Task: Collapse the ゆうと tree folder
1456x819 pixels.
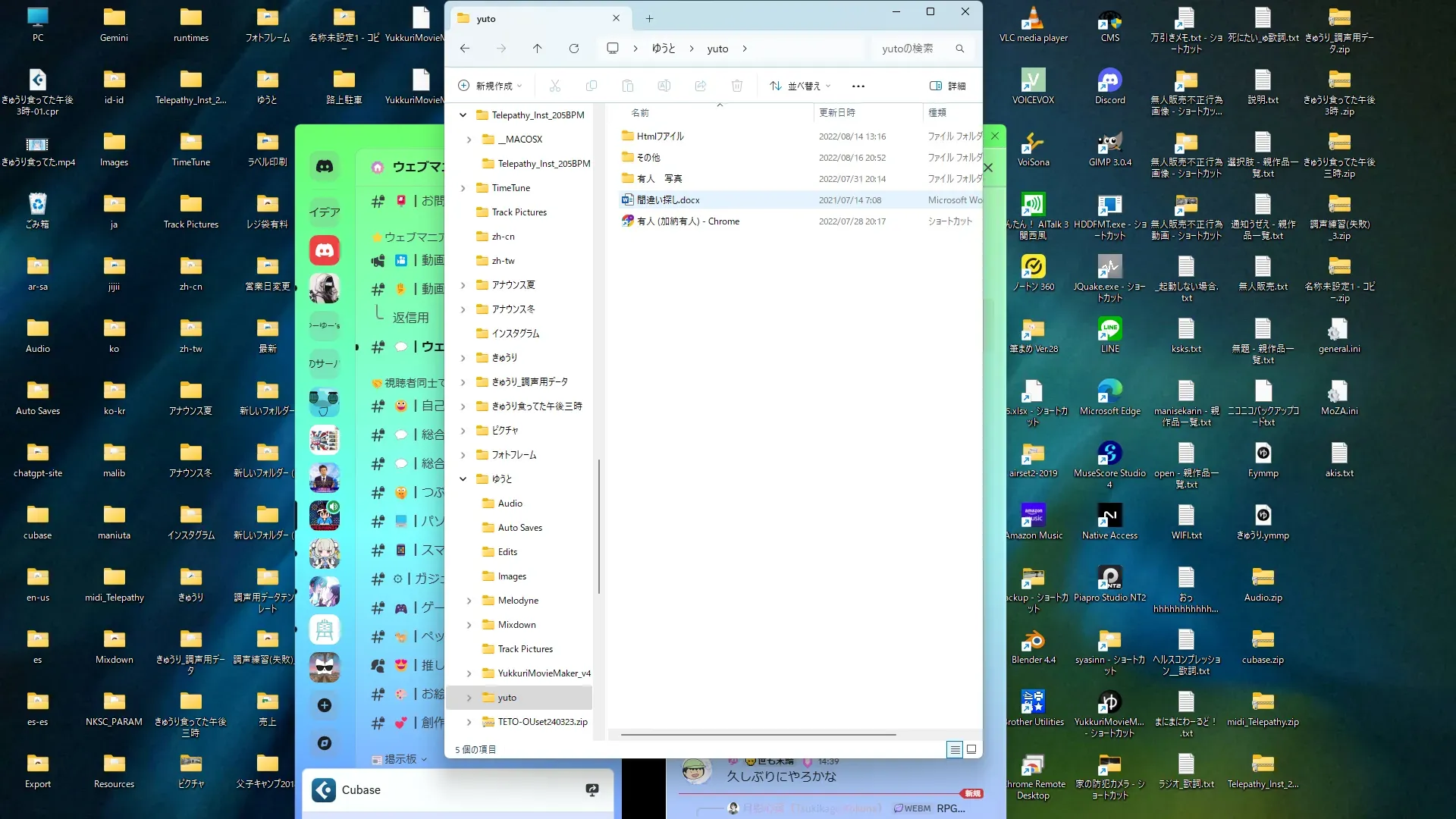Action: (x=463, y=479)
